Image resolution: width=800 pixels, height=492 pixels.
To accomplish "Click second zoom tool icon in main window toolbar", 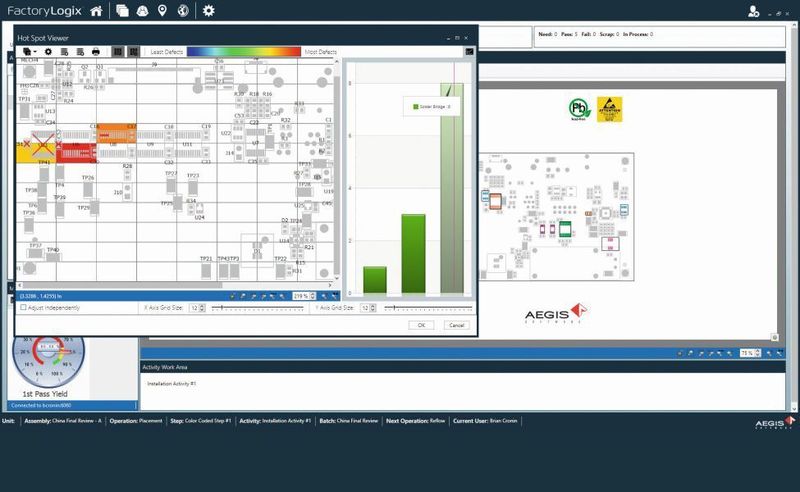I will [690, 353].
